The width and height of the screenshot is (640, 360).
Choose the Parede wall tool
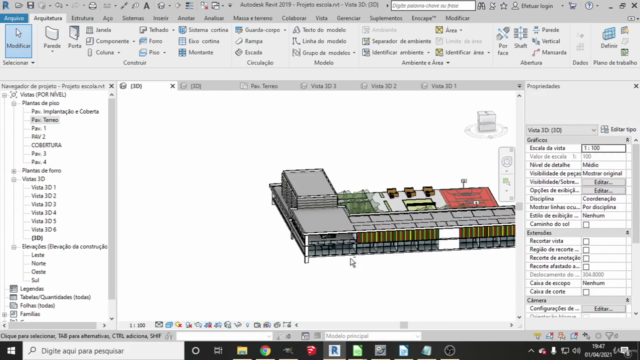click(x=52, y=39)
